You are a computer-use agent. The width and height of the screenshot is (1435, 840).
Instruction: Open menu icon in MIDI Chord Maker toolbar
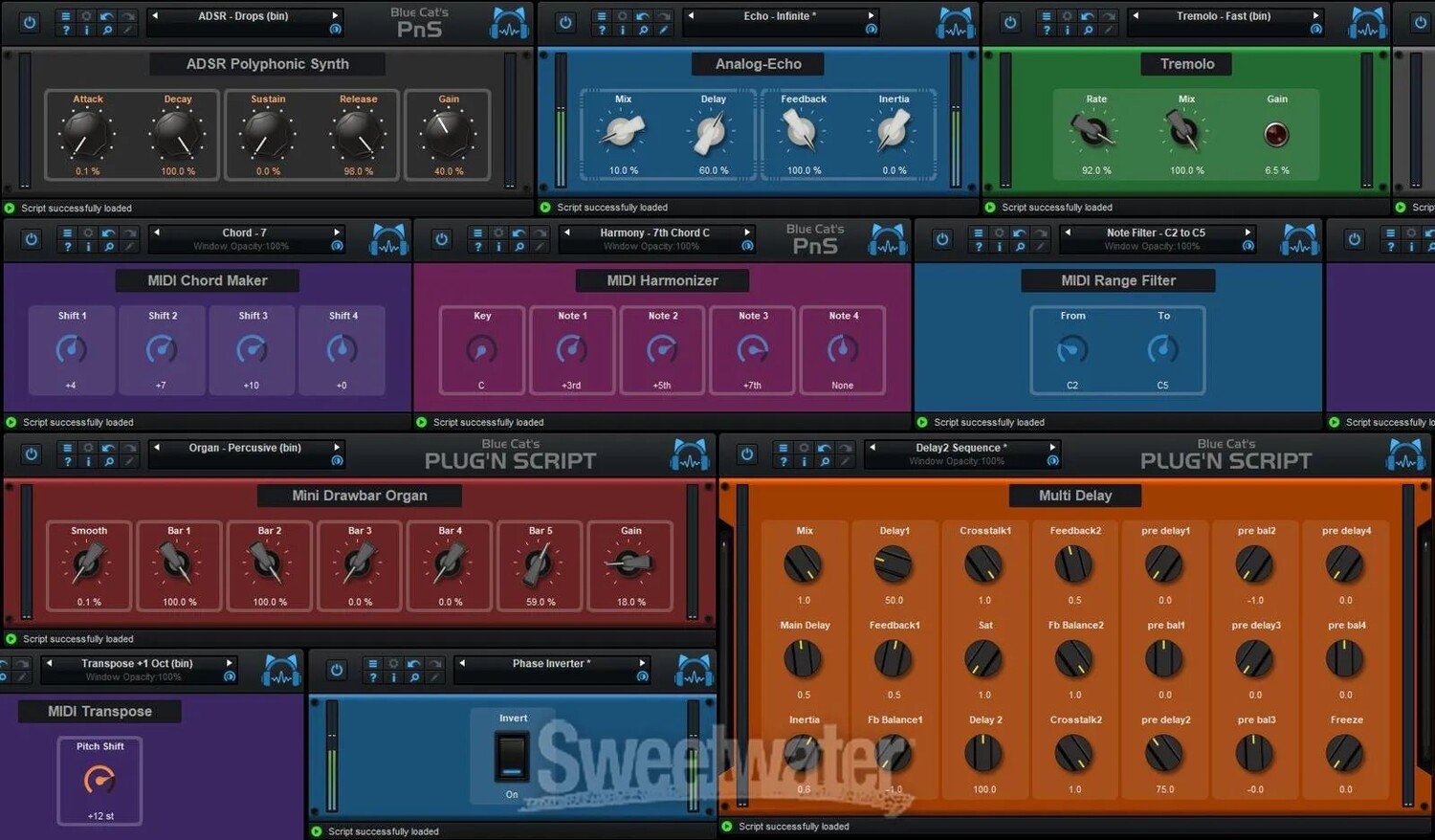click(67, 232)
